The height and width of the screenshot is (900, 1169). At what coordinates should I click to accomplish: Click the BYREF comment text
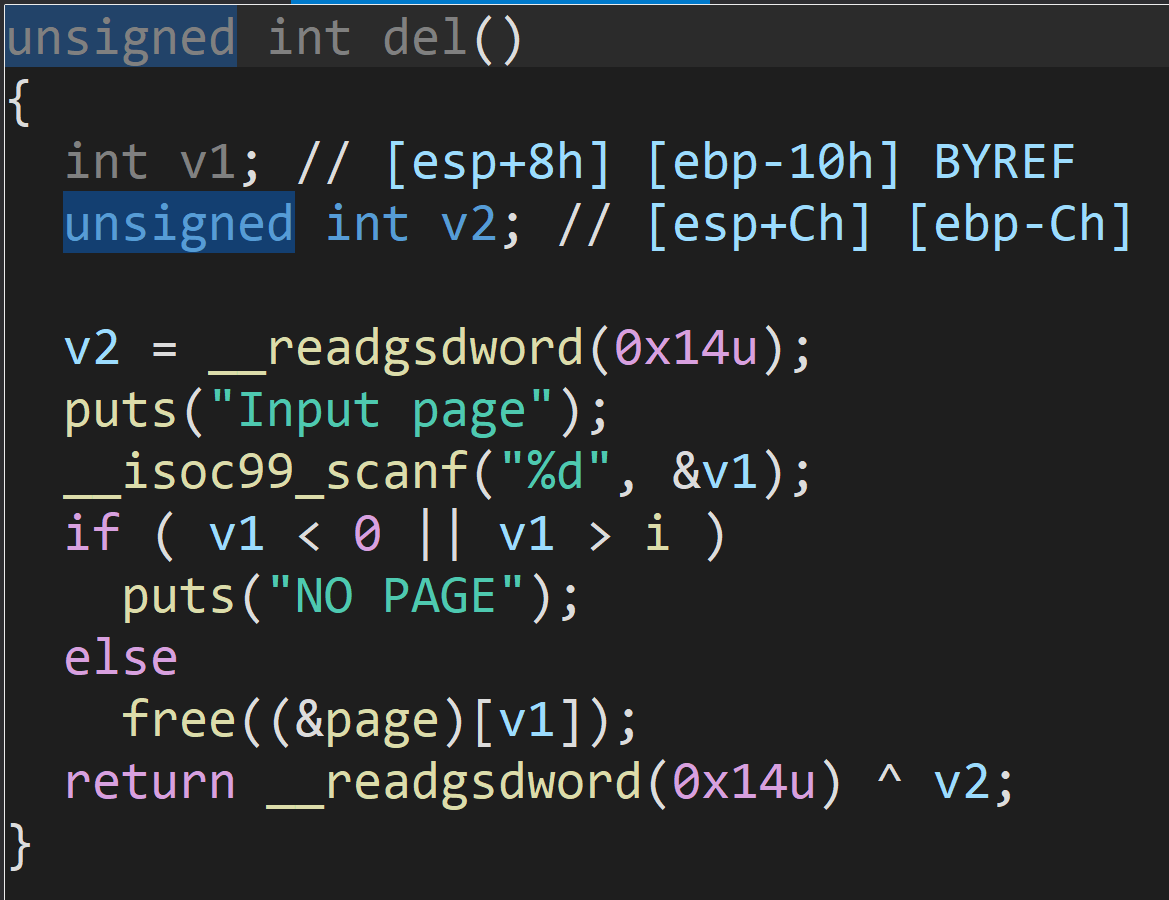pos(1004,162)
